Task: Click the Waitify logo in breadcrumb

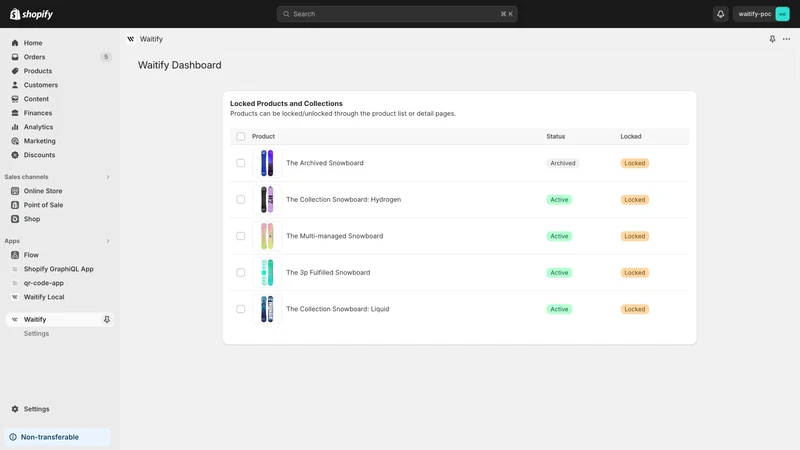Action: 131,39
